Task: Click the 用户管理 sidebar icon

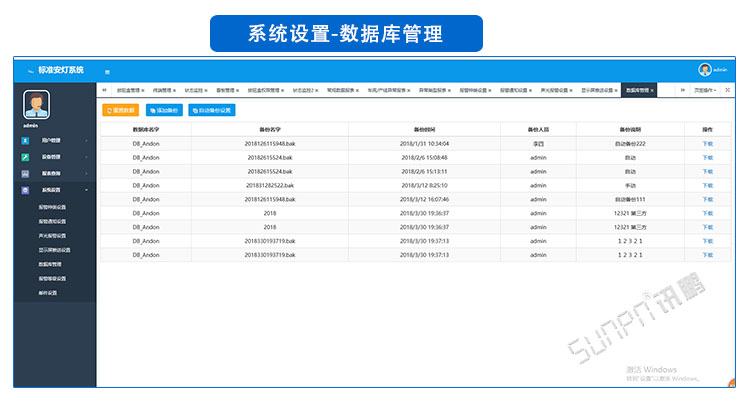Action: point(25,141)
